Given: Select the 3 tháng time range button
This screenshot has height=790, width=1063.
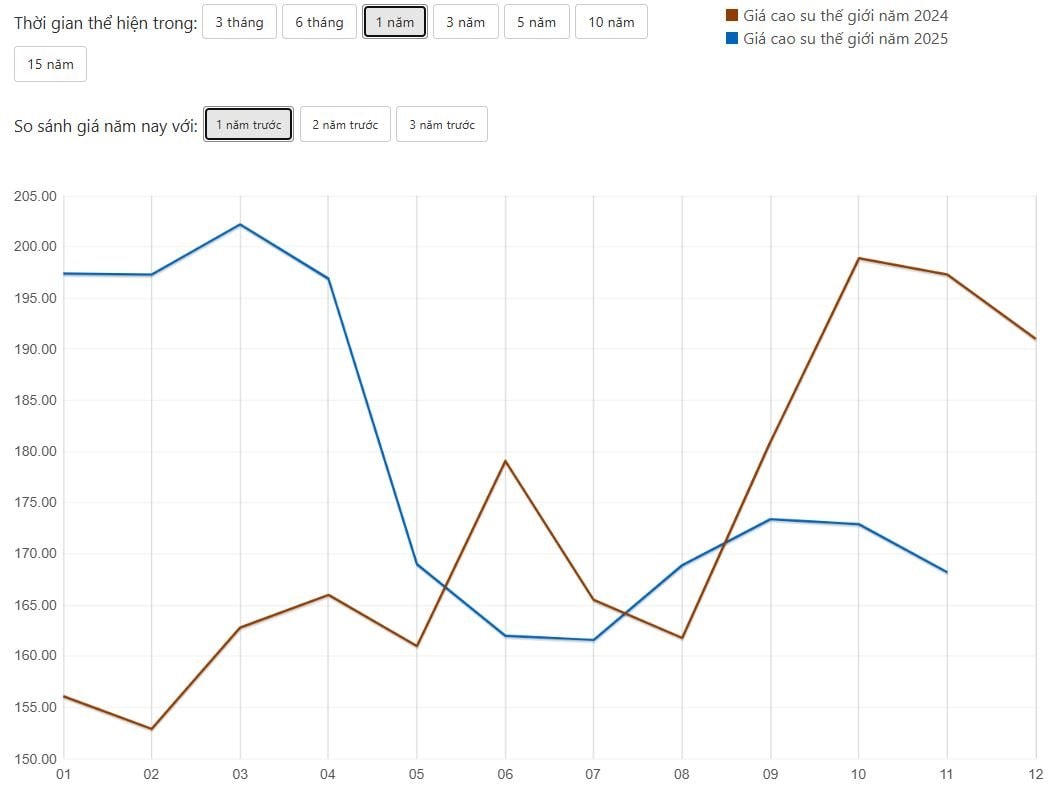Looking at the screenshot, I should click(239, 22).
